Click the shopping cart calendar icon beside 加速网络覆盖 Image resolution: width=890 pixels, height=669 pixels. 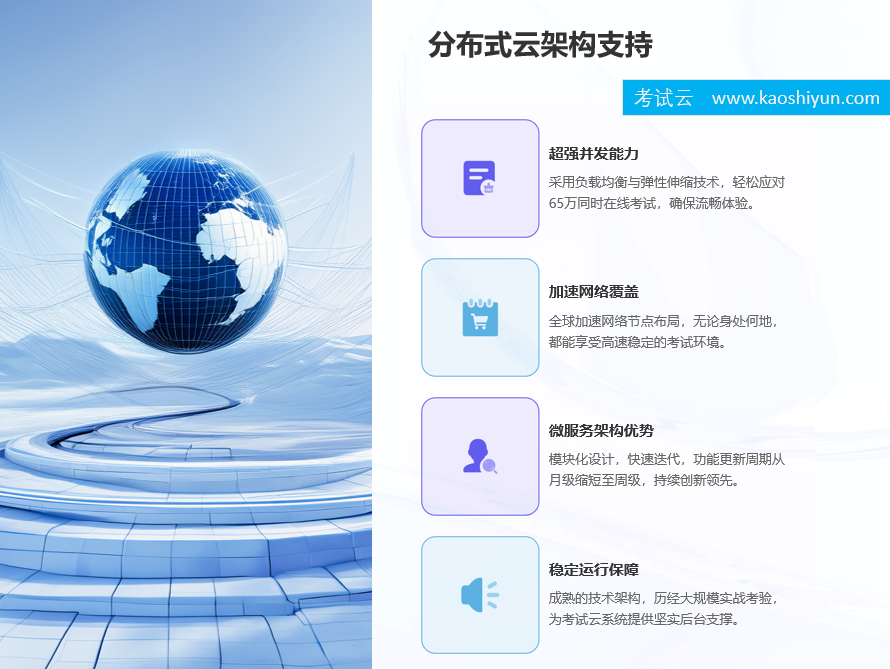click(x=480, y=317)
